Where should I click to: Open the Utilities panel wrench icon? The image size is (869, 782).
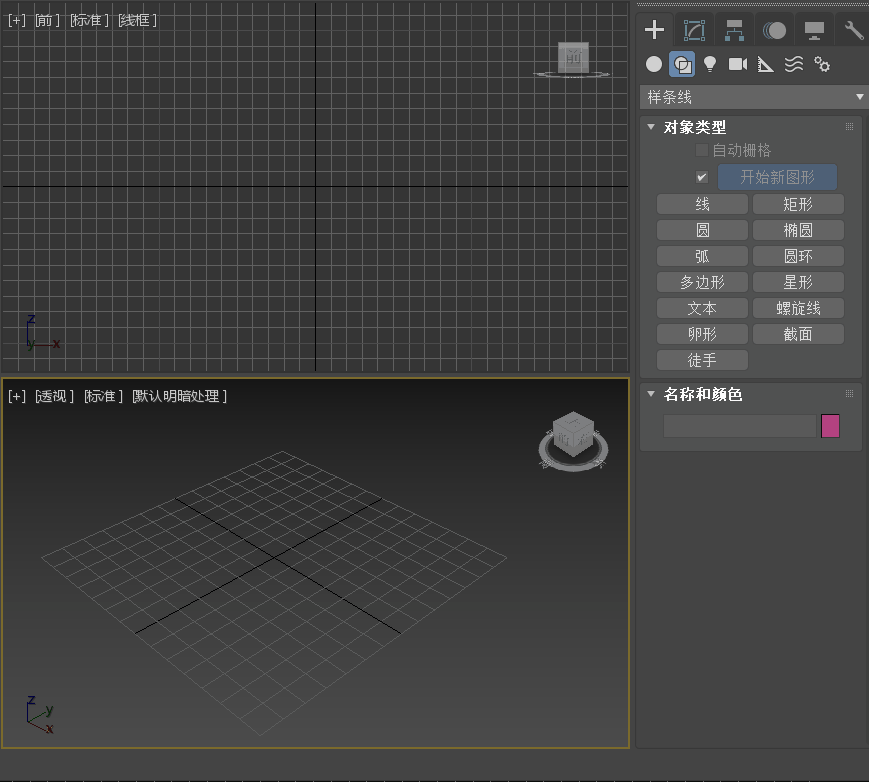853,29
